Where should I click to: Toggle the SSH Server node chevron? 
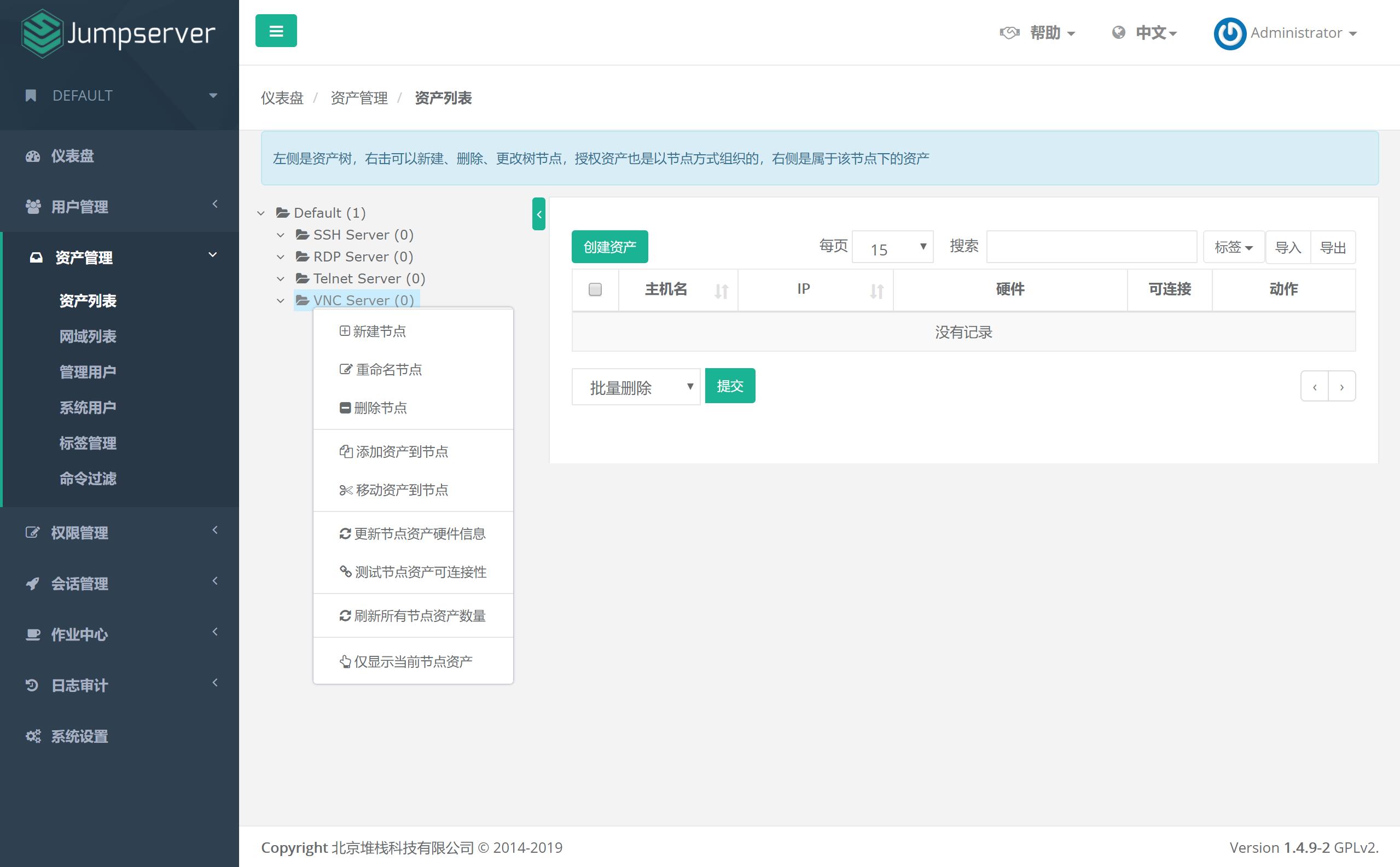pyautogui.click(x=281, y=235)
